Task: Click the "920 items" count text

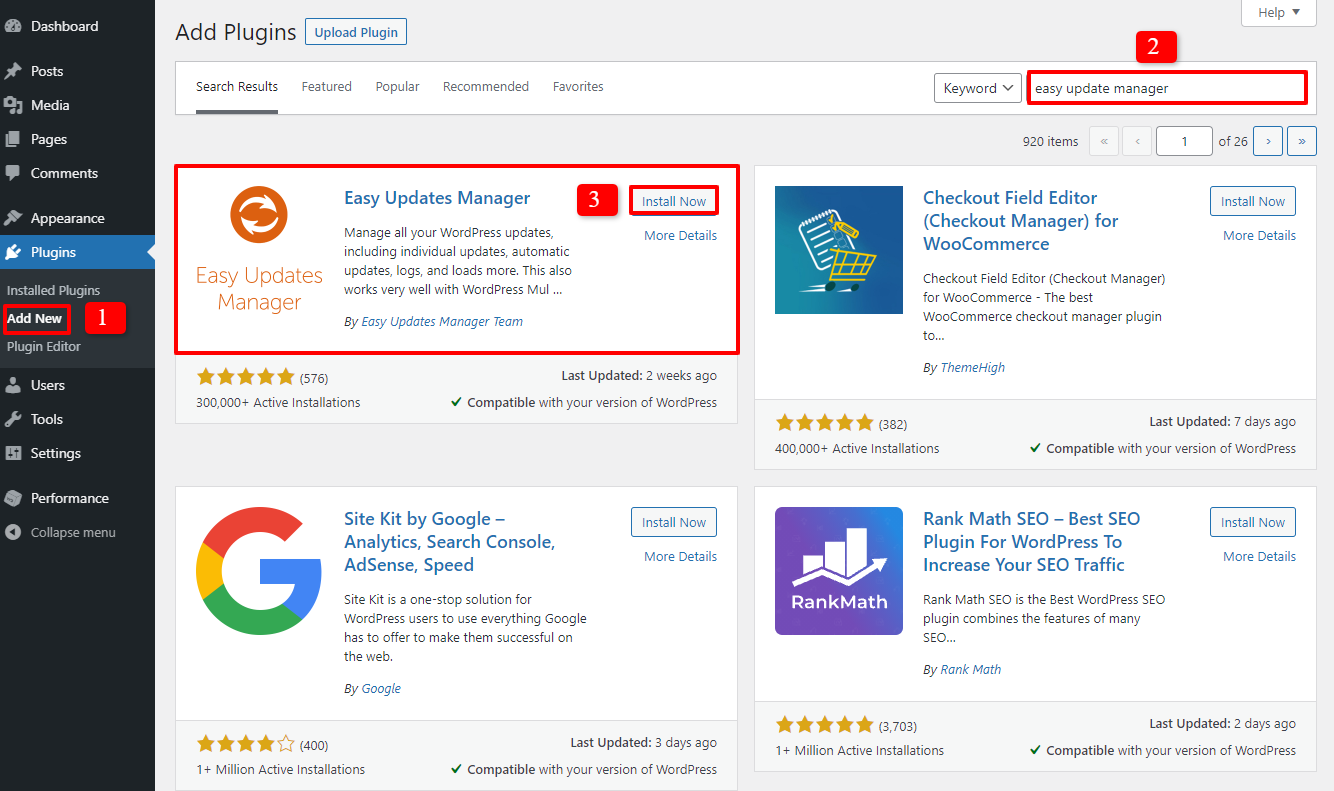Action: click(x=1050, y=141)
